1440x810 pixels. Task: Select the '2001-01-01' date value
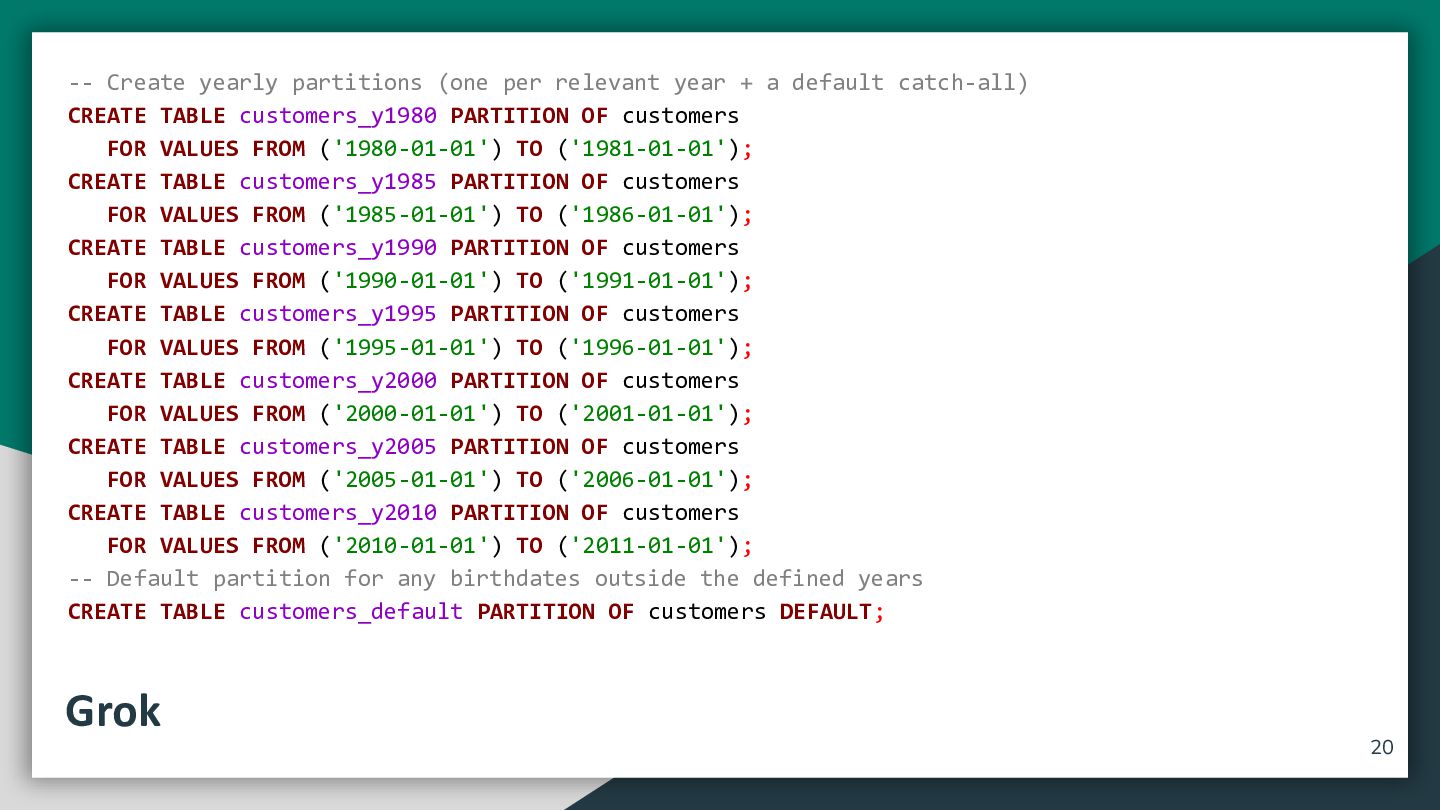point(648,414)
